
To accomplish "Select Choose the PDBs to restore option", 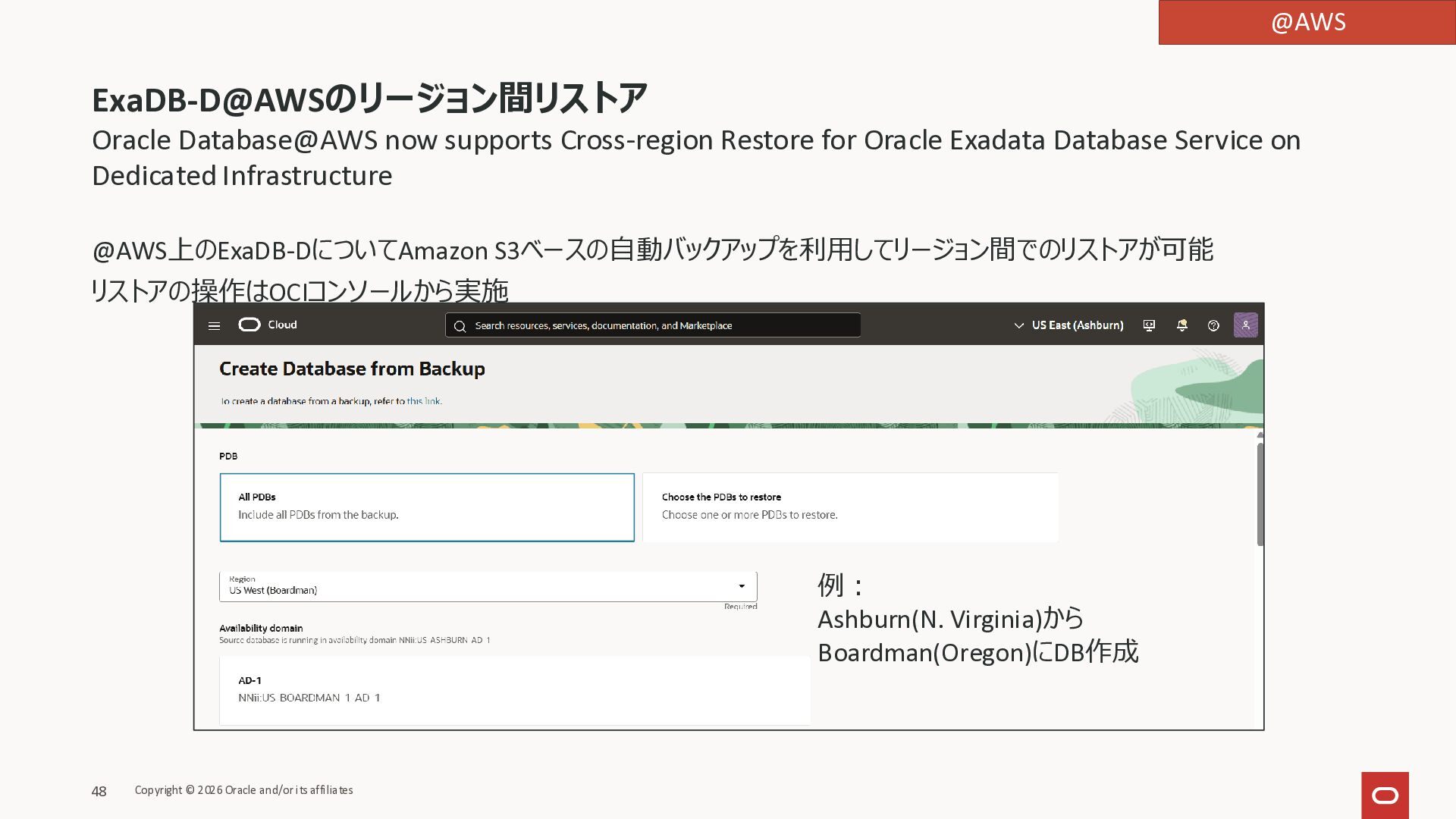I will coord(850,507).
